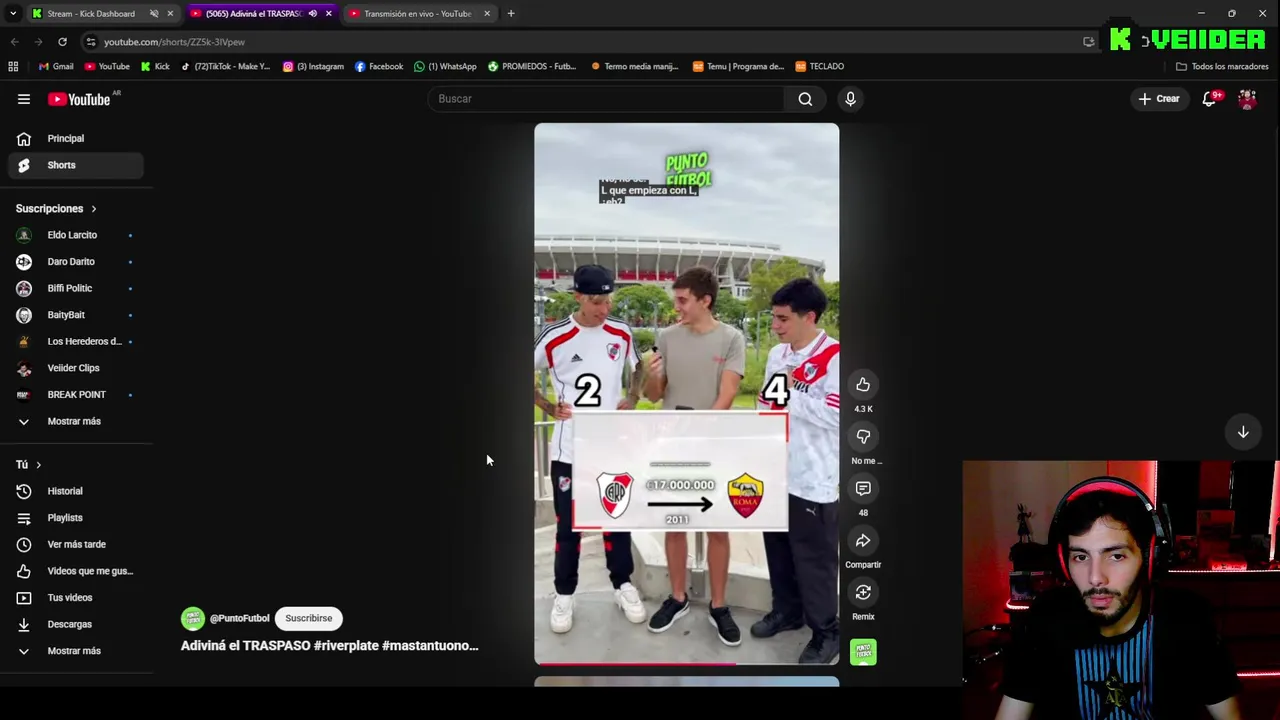
Task: Open the Gmail bookmark
Action: [x=56, y=66]
